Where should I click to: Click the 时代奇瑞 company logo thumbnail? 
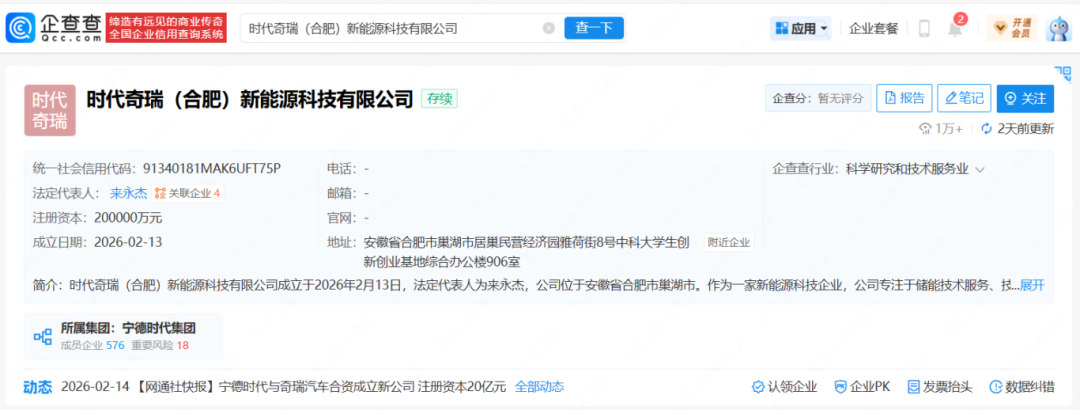[50, 110]
